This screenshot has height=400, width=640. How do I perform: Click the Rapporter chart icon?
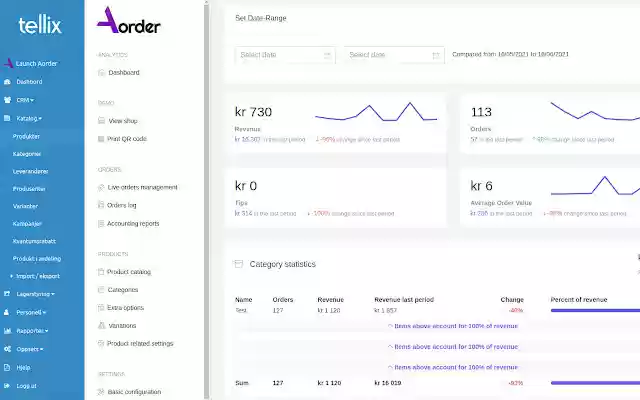pyautogui.click(x=7, y=331)
